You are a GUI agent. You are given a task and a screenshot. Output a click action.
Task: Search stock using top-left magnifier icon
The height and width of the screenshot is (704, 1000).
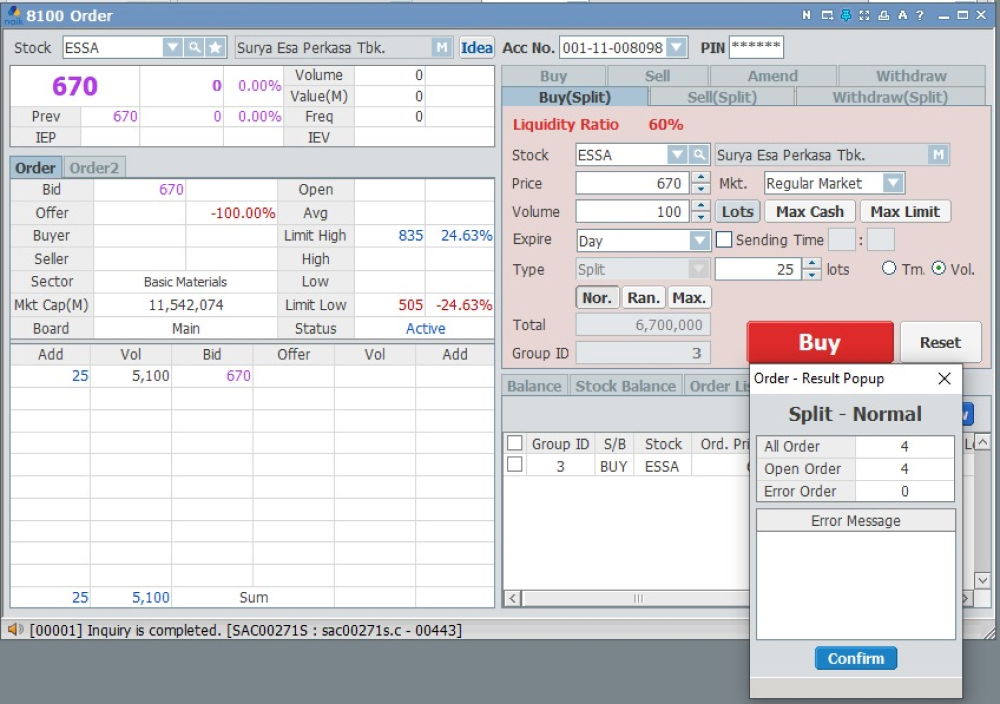tap(193, 48)
